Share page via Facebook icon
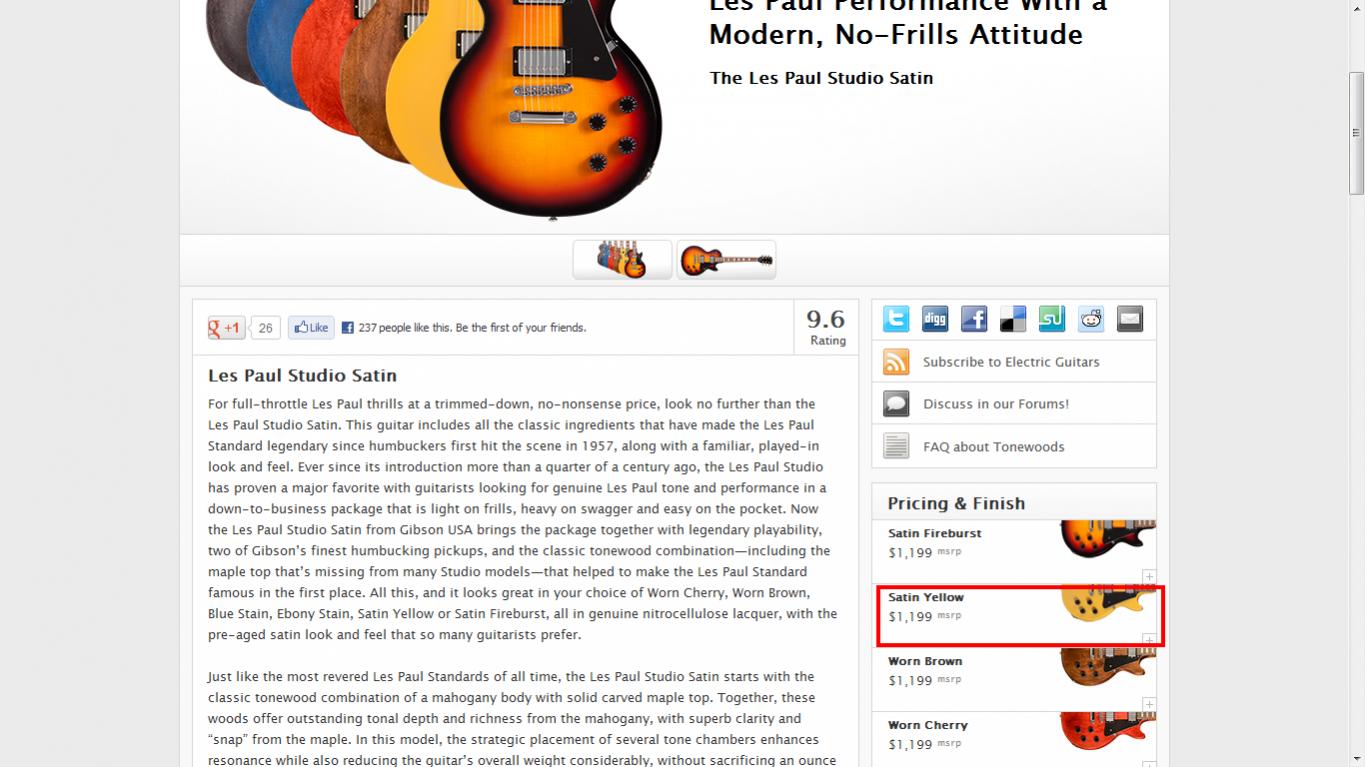The image size is (1365, 767). (974, 319)
